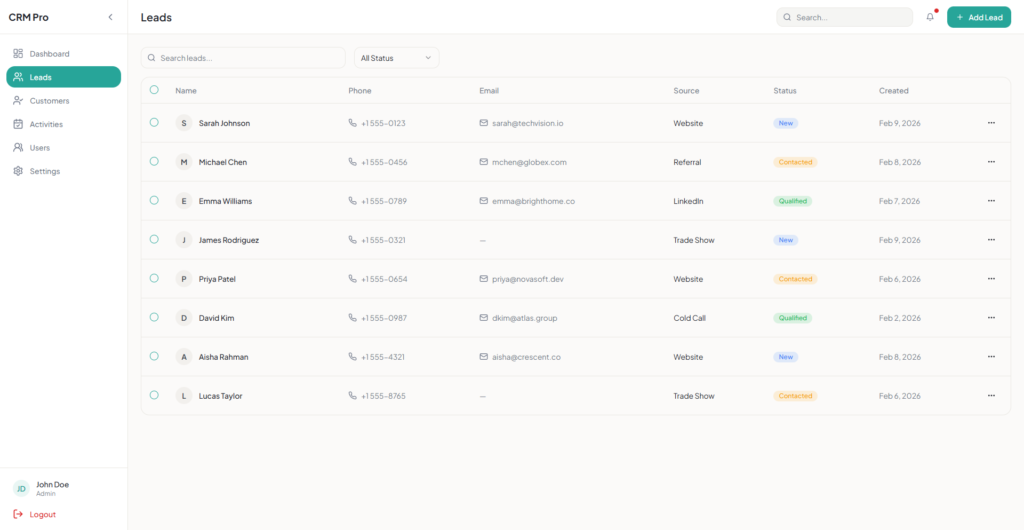Go to Activities in the sidebar
1024x530 pixels.
[x=46, y=124]
